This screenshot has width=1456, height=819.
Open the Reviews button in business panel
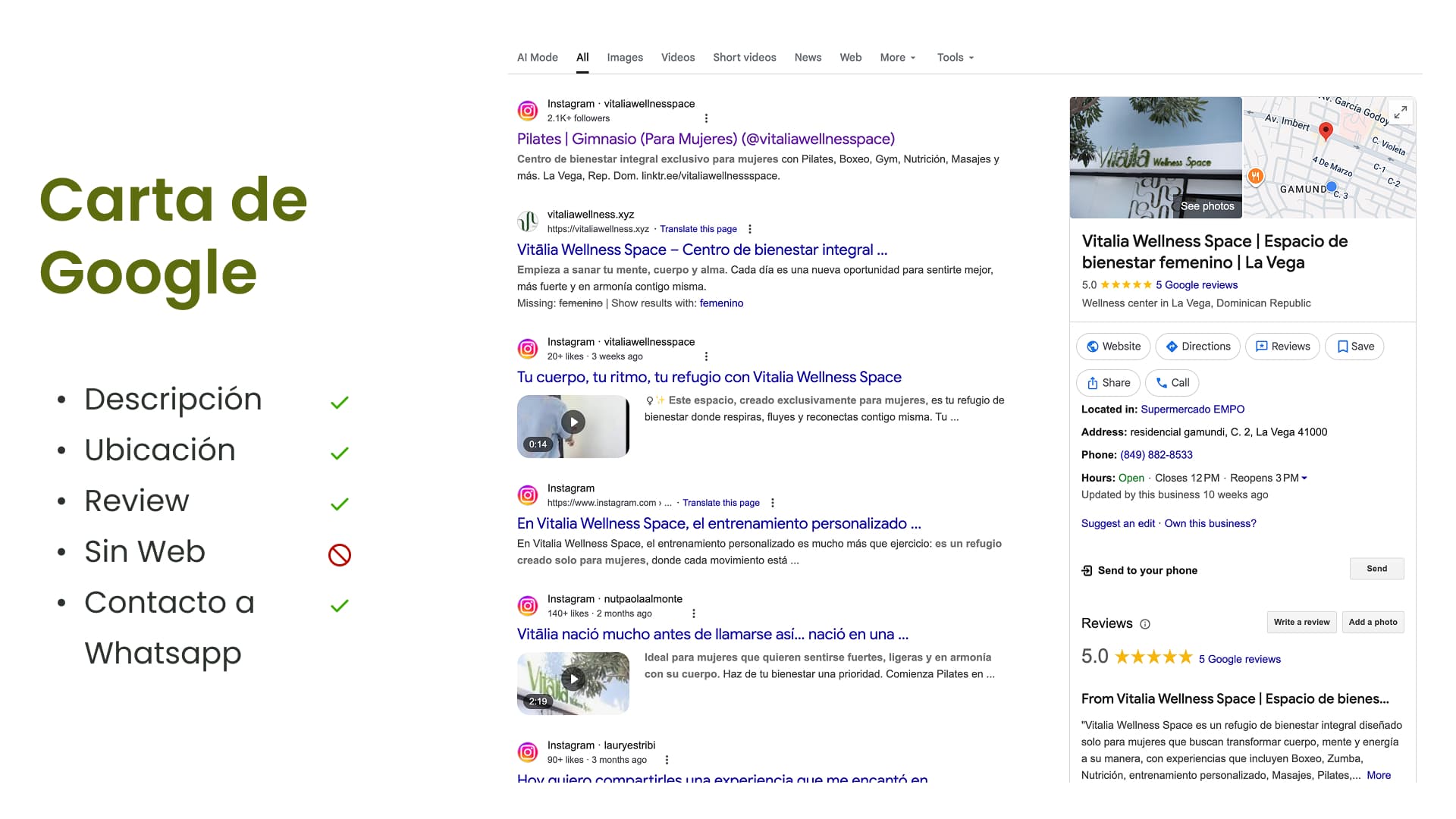[1282, 347]
